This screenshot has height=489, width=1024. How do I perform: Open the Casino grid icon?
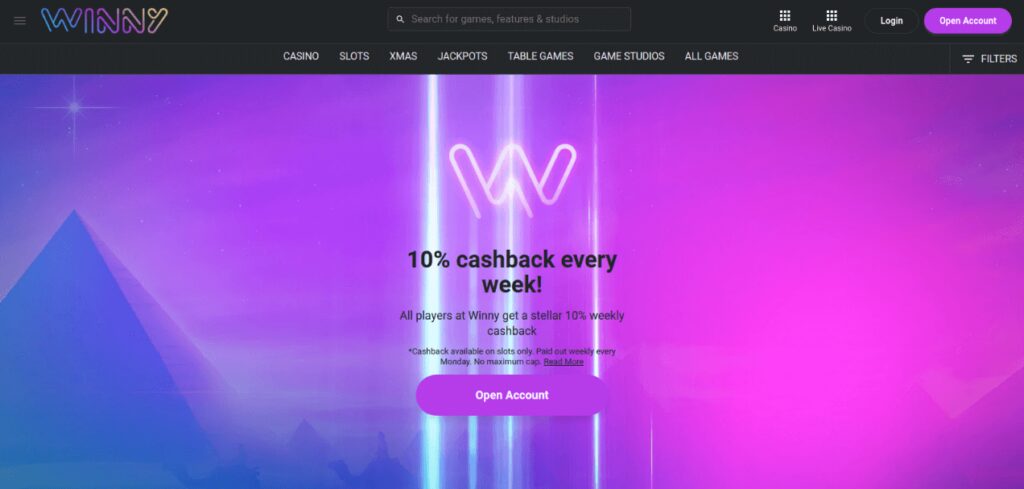tap(785, 20)
